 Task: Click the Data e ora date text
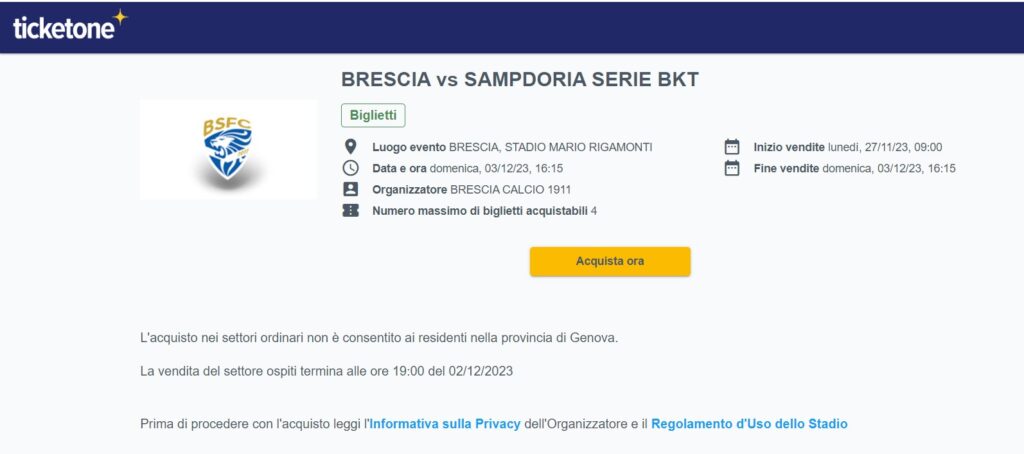468,169
